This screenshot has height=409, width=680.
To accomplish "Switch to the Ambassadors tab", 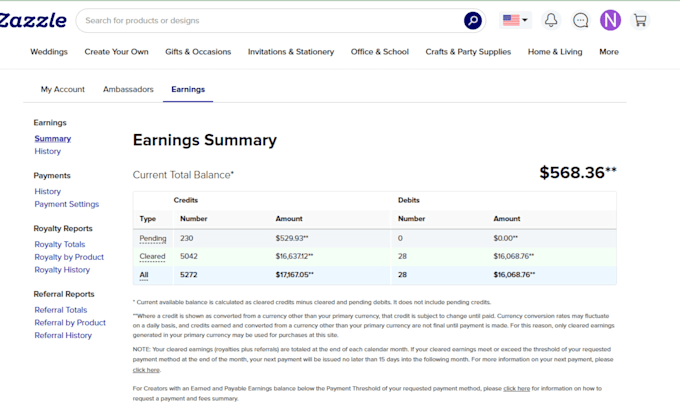I will click(x=128, y=89).
